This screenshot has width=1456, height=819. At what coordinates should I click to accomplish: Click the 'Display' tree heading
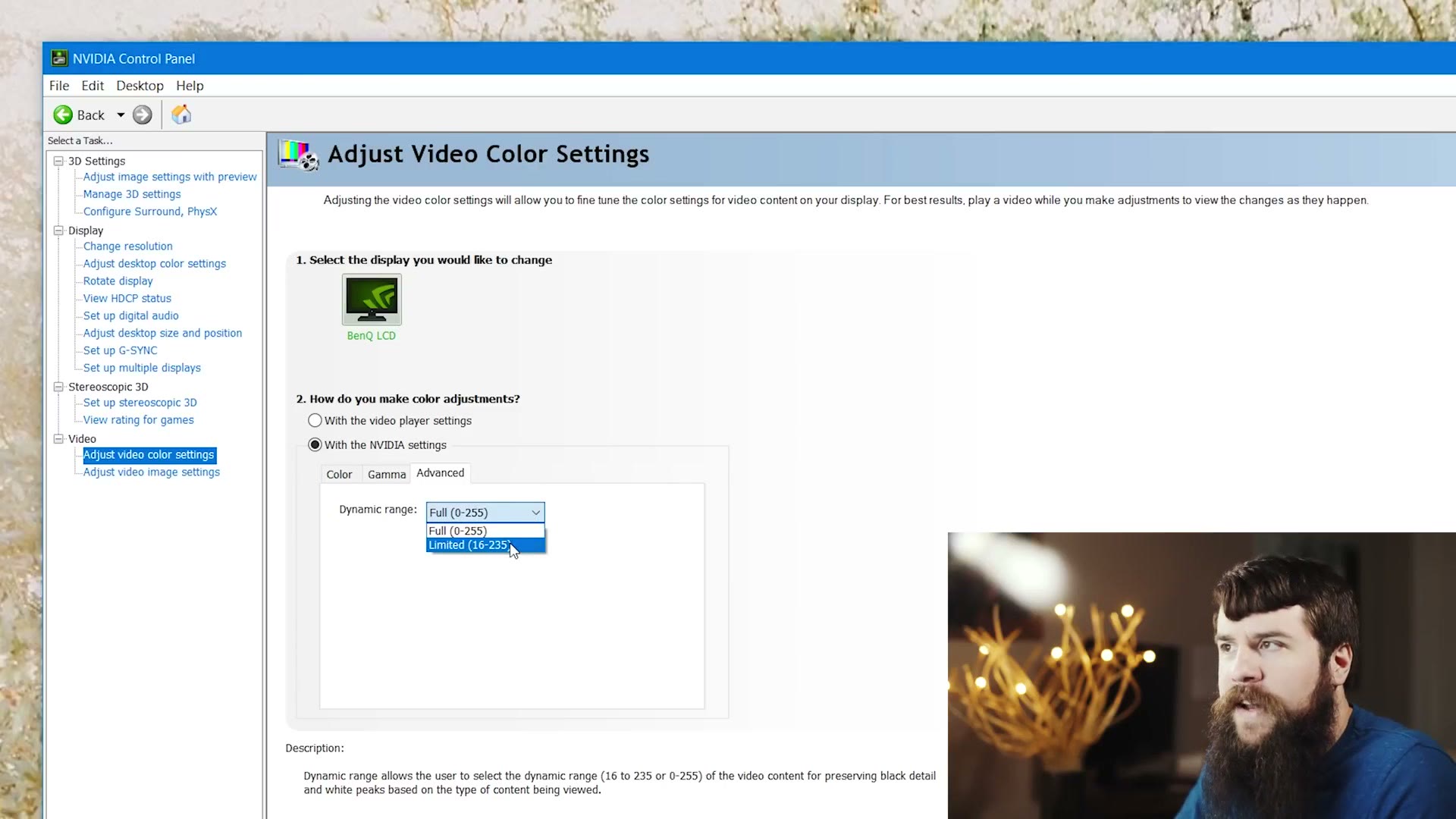[86, 231]
